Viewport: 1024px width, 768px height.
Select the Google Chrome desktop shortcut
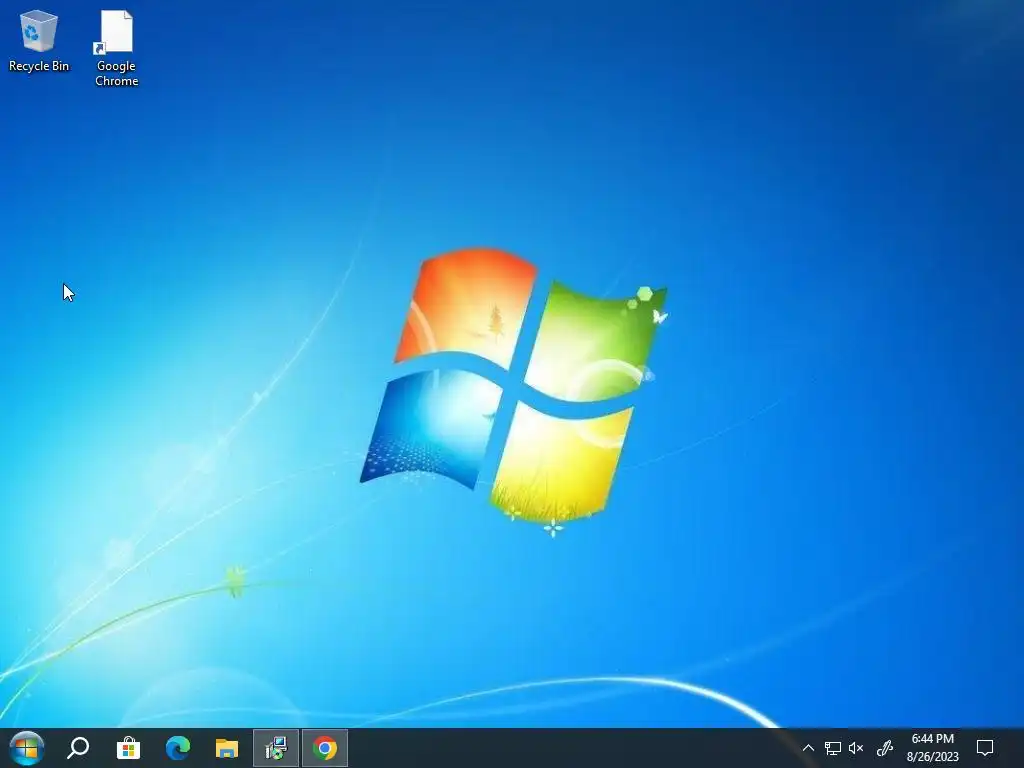pos(116,48)
